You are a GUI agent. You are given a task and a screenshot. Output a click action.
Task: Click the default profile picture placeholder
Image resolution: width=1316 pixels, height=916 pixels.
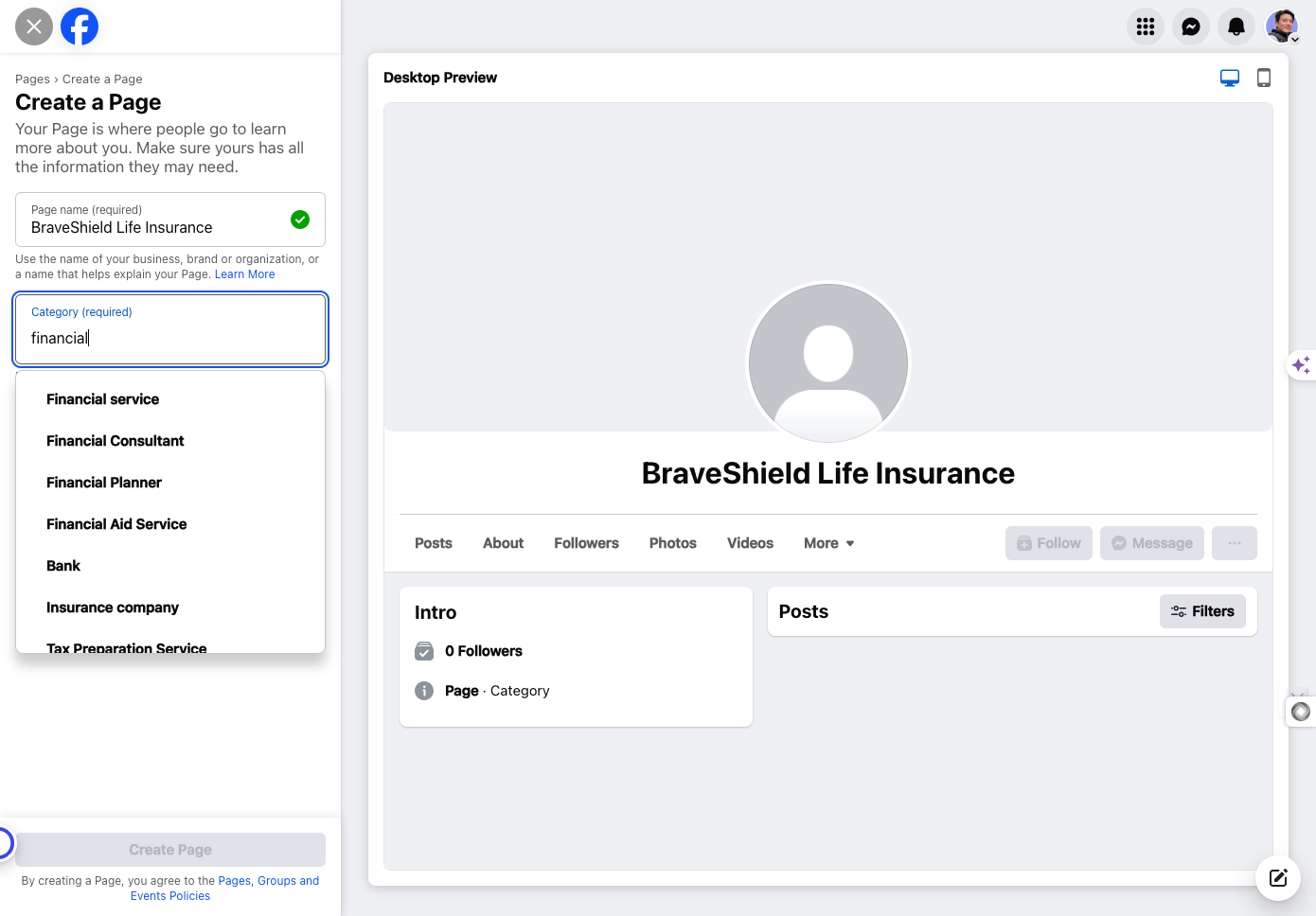[828, 362]
